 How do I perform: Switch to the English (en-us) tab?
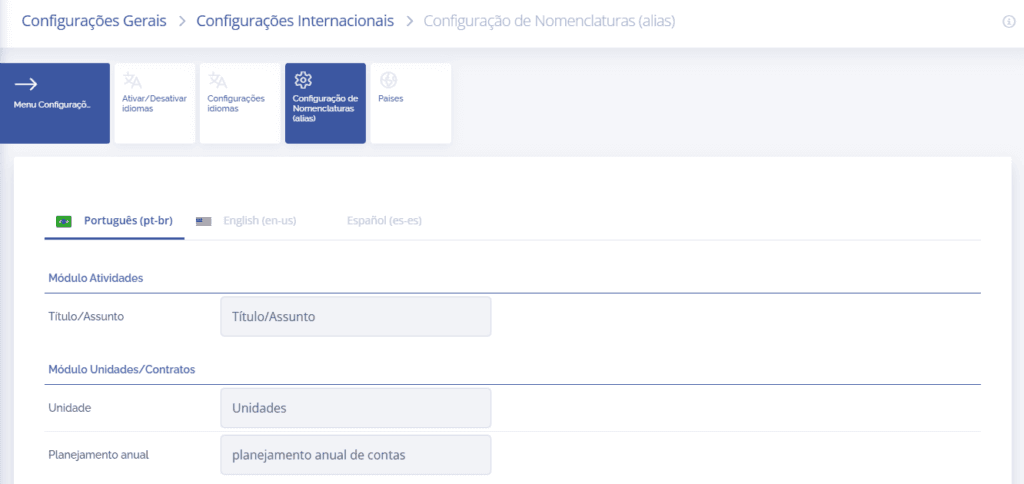click(x=260, y=221)
